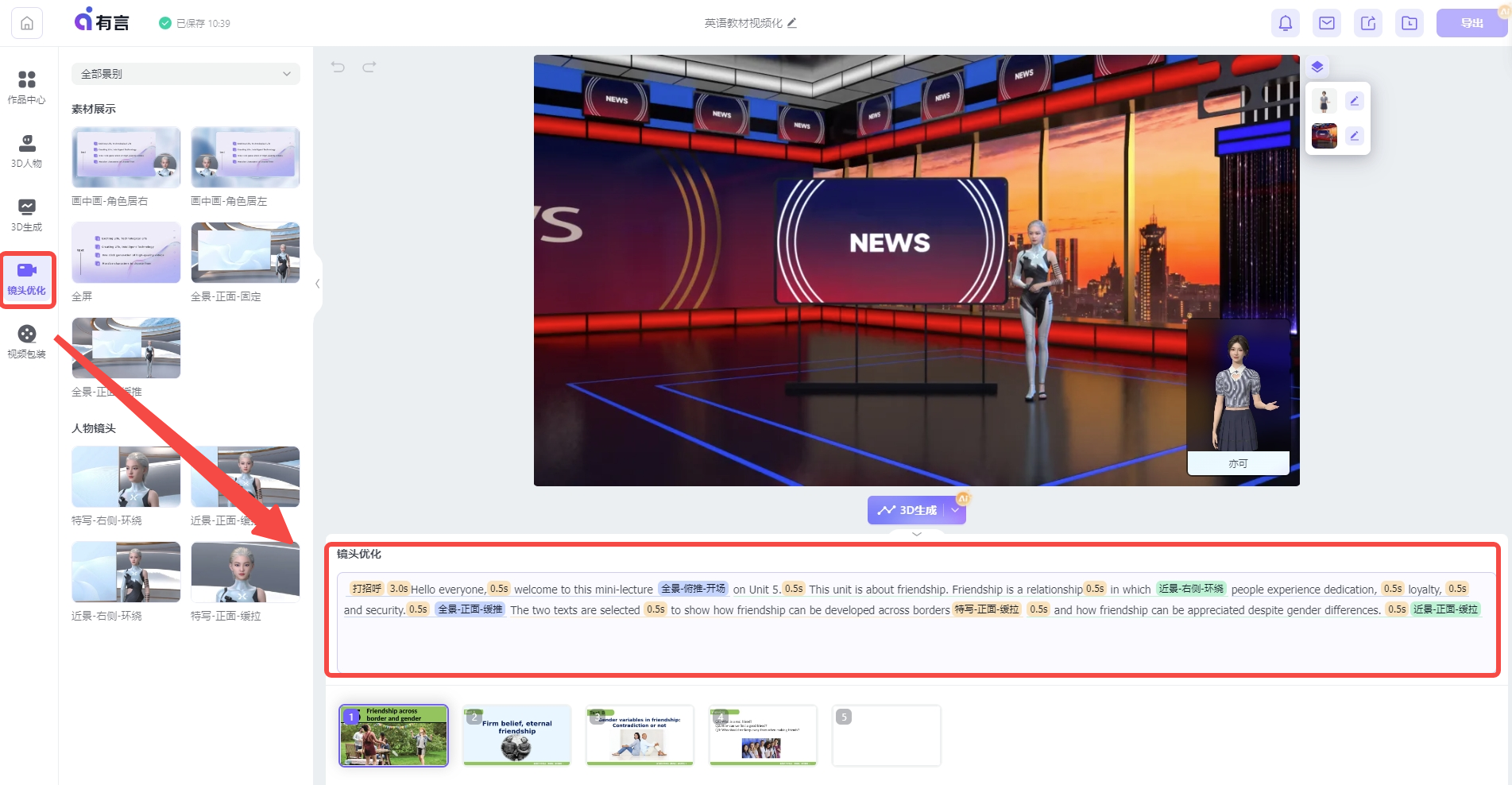1512x785 pixels.
Task: Click the folder clock icon in top bar
Action: (1410, 23)
